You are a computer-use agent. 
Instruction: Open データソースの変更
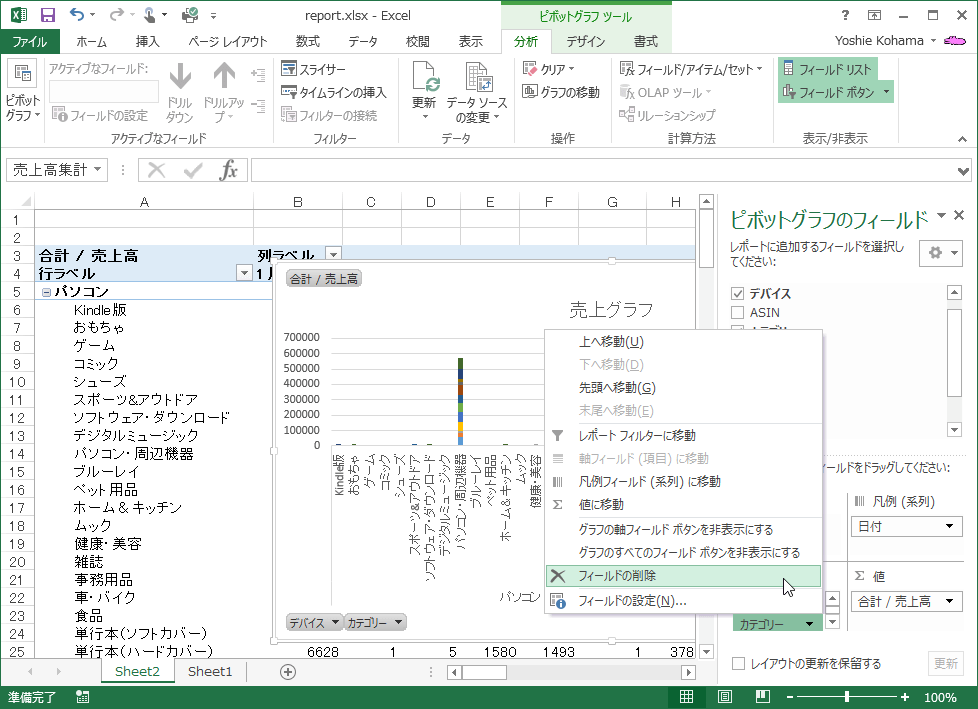click(477, 92)
